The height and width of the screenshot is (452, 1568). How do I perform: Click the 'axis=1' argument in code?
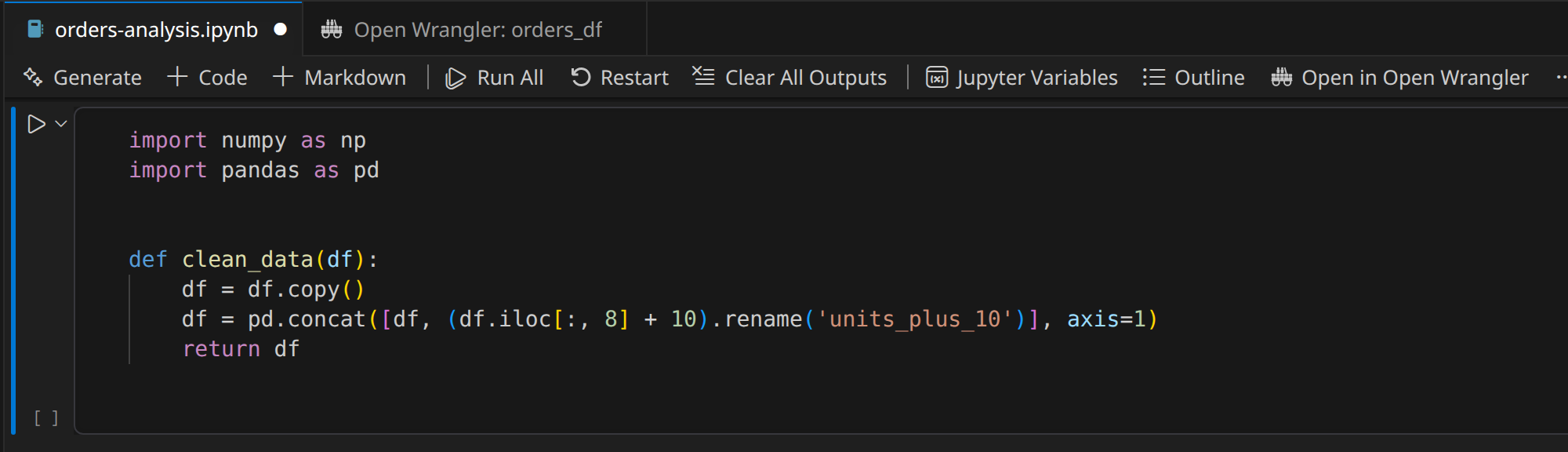[1106, 319]
